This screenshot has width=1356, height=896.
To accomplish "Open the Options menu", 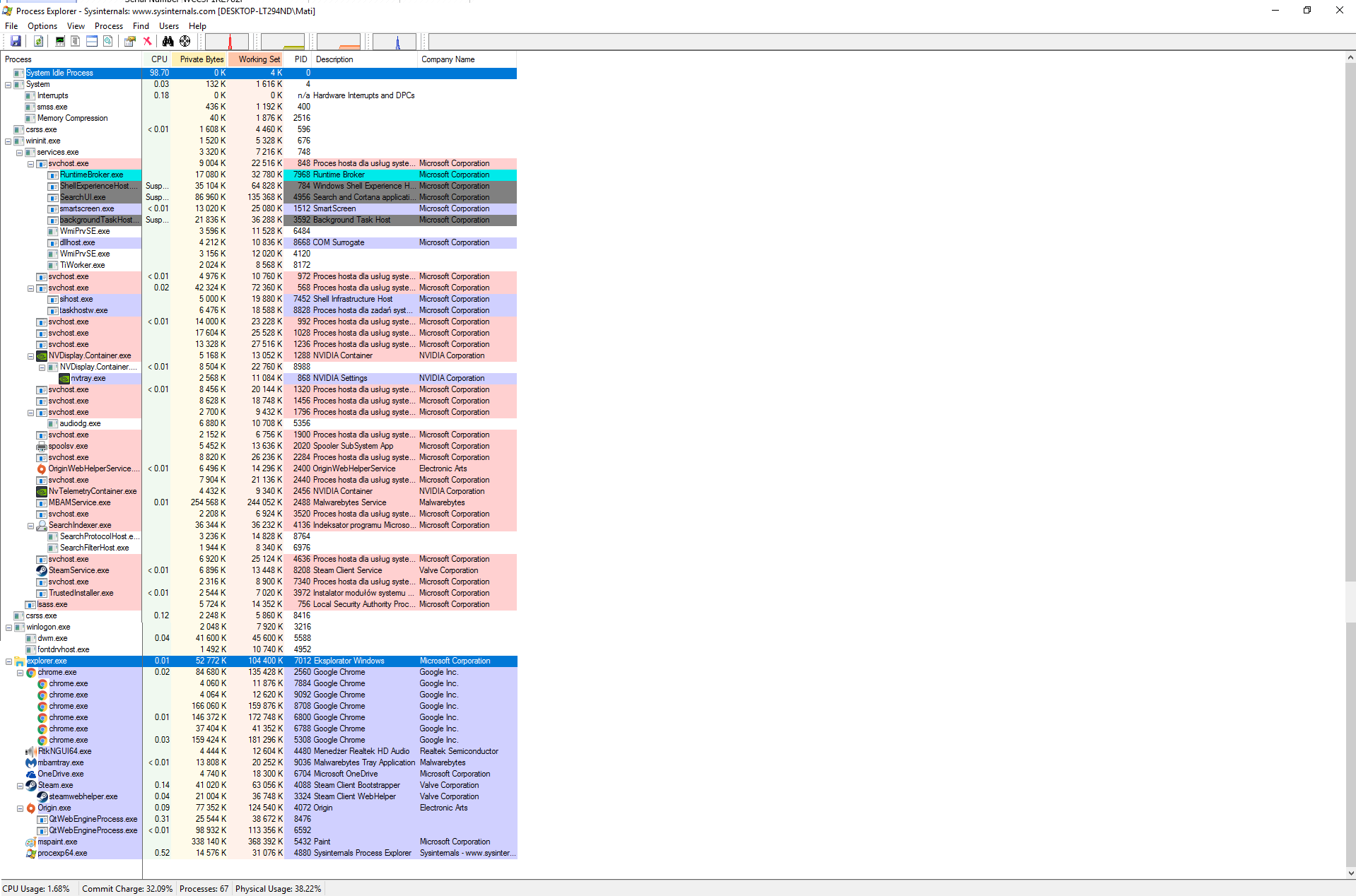I will [x=42, y=26].
